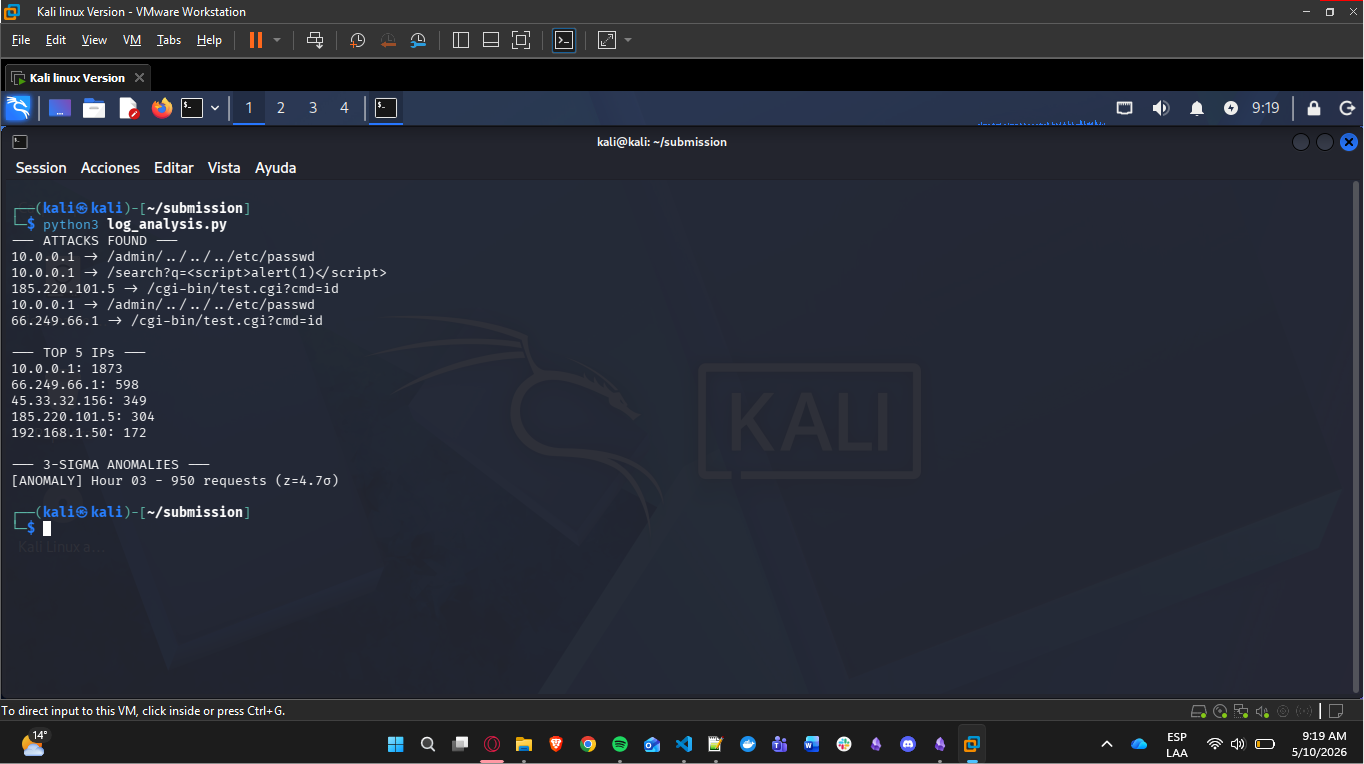Screen dimensions: 1364x764
Task: Open the Kali network connection indicator
Action: 1125,108
